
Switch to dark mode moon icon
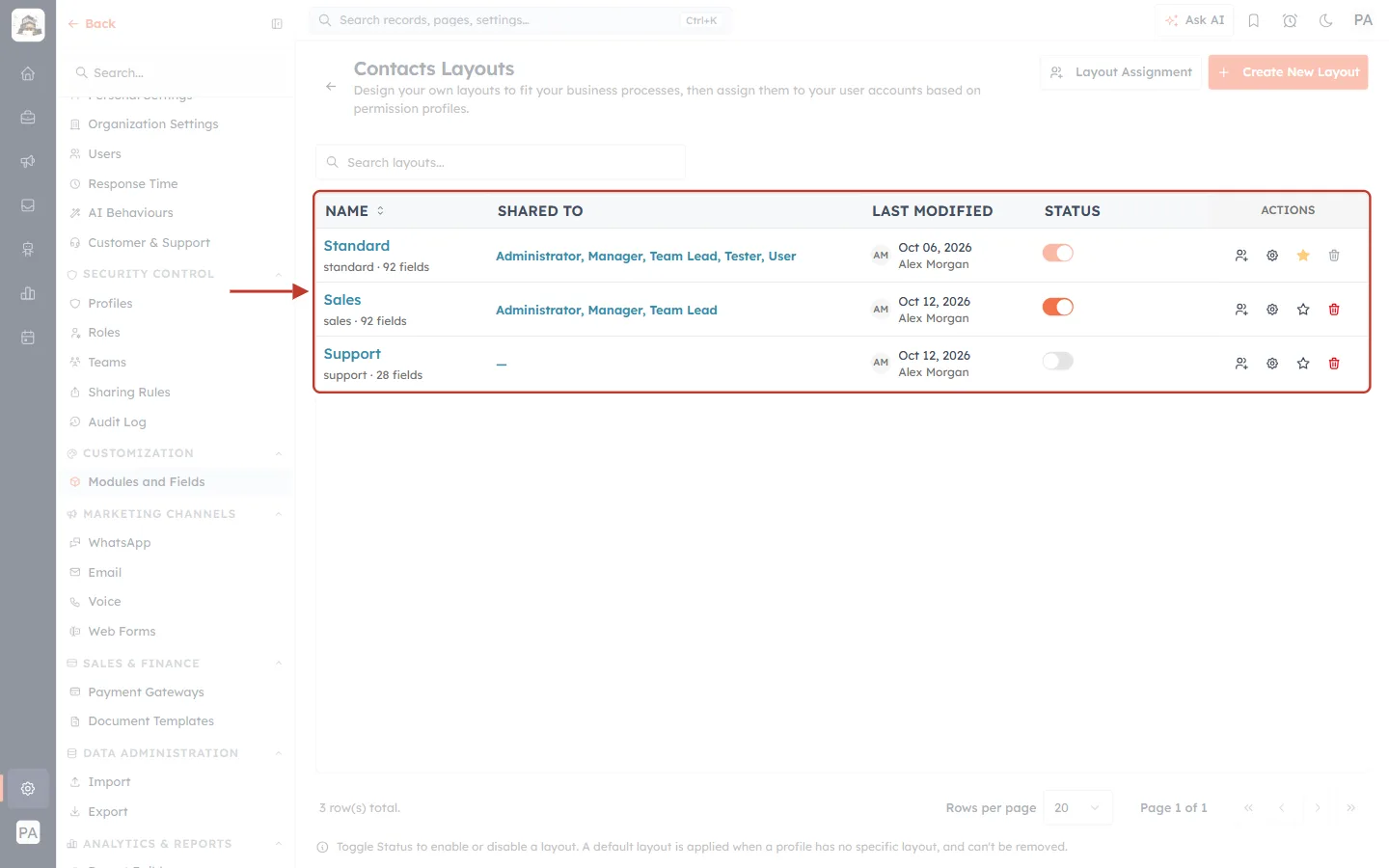click(1326, 20)
